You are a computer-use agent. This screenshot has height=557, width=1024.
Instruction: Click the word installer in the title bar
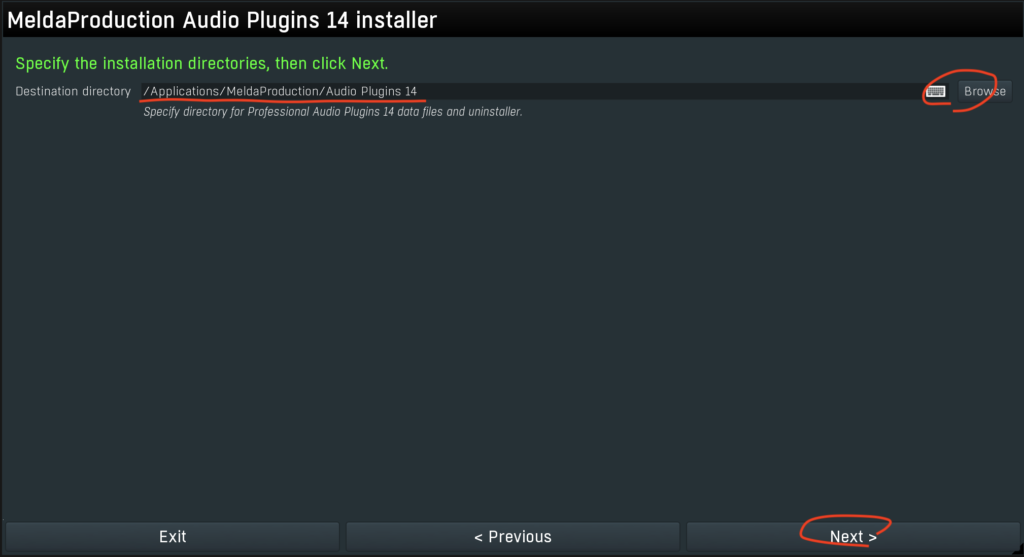pos(396,20)
